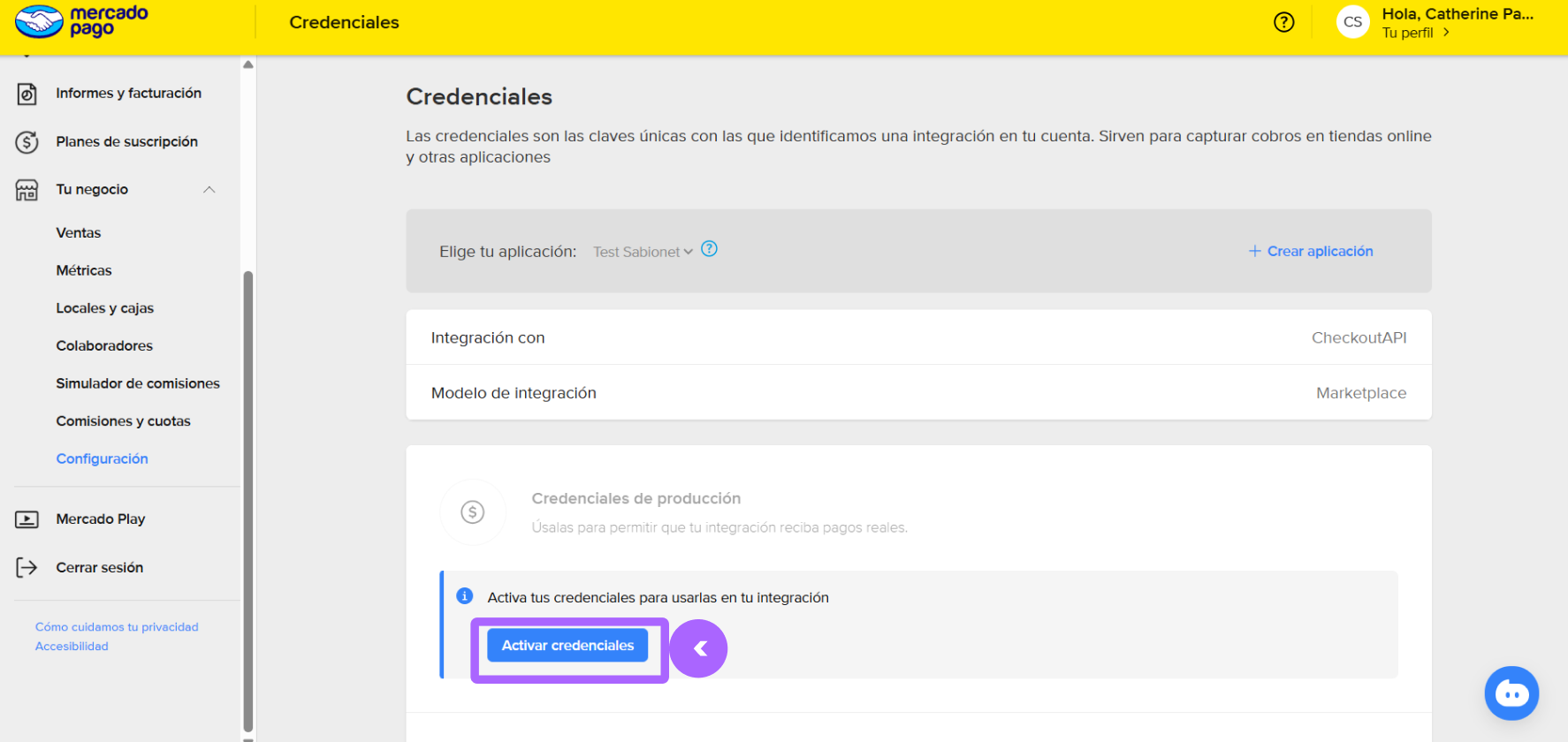Click the Integración con row label
1568x742 pixels.
488,337
